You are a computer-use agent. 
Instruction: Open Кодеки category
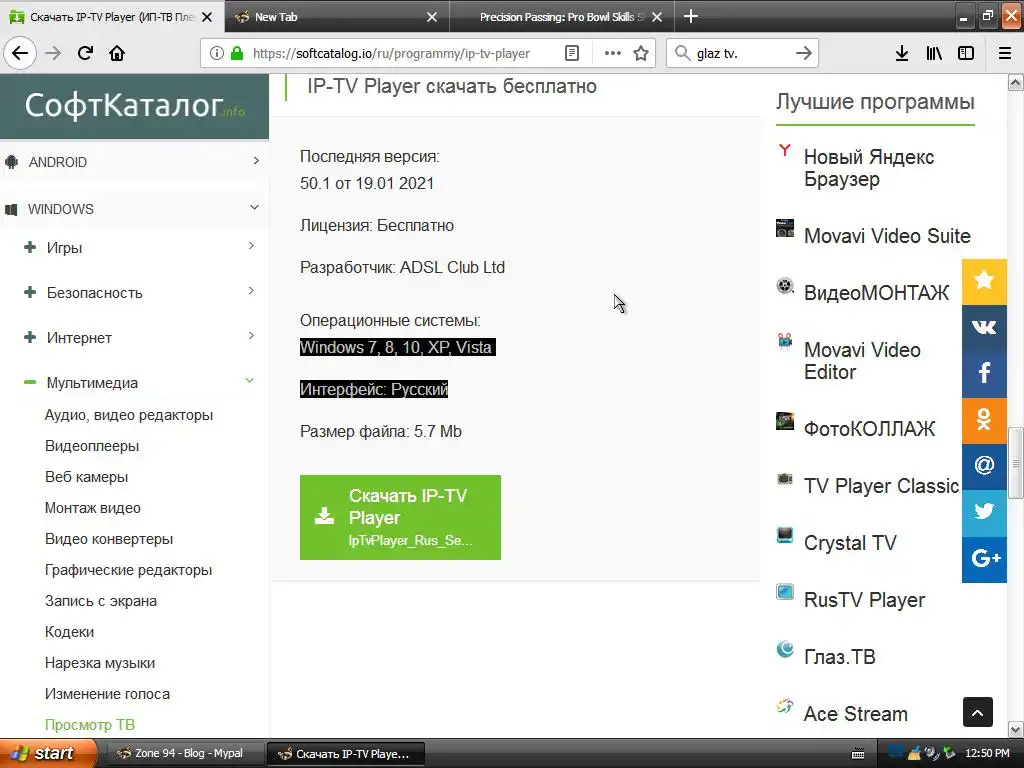(69, 632)
